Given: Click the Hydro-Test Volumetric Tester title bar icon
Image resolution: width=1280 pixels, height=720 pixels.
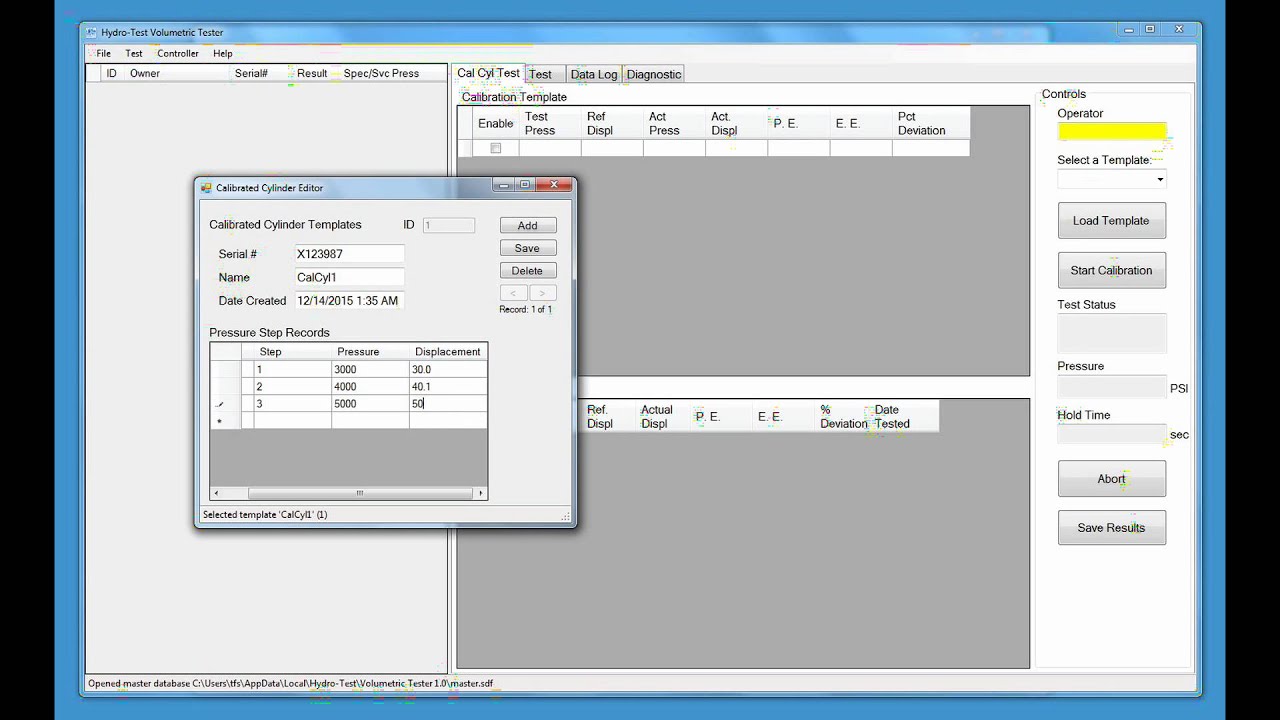Looking at the screenshot, I should 91,32.
